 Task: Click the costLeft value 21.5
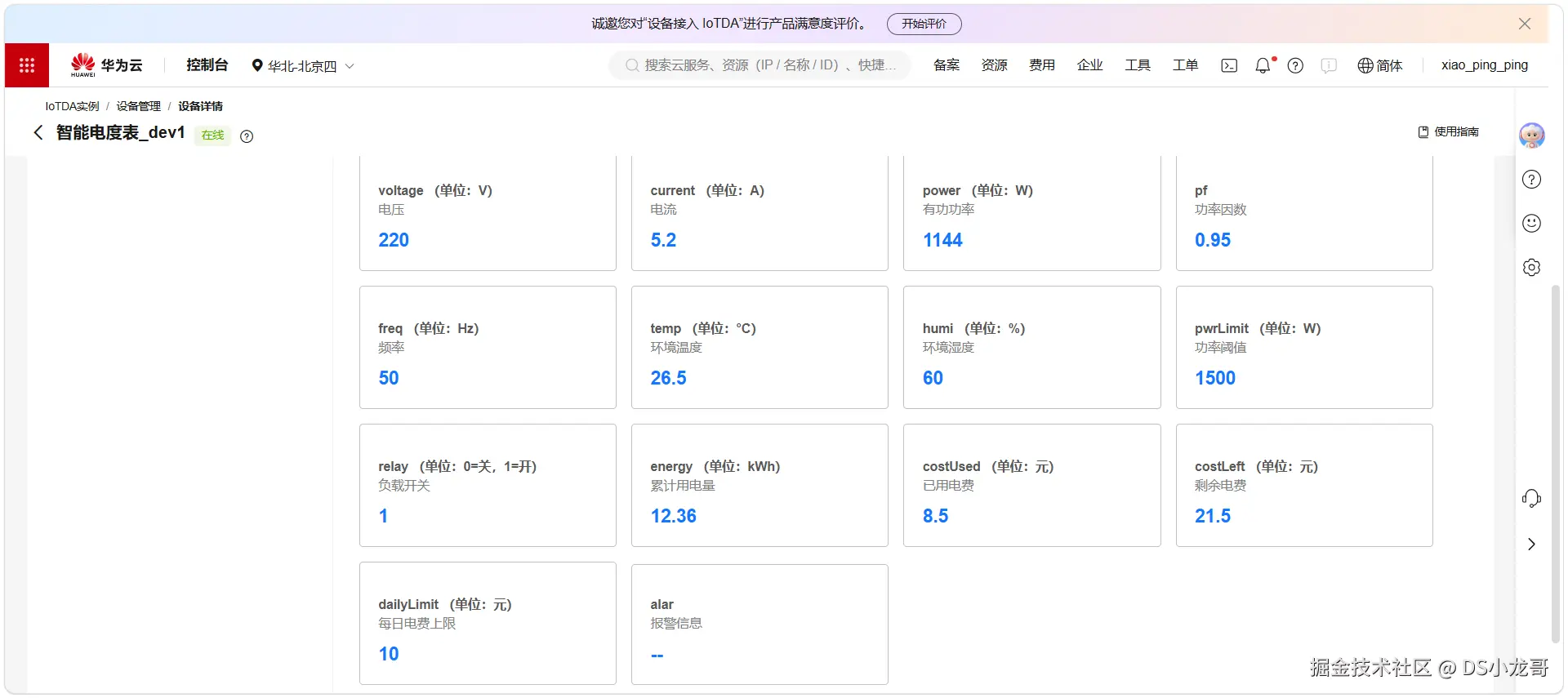(1213, 516)
